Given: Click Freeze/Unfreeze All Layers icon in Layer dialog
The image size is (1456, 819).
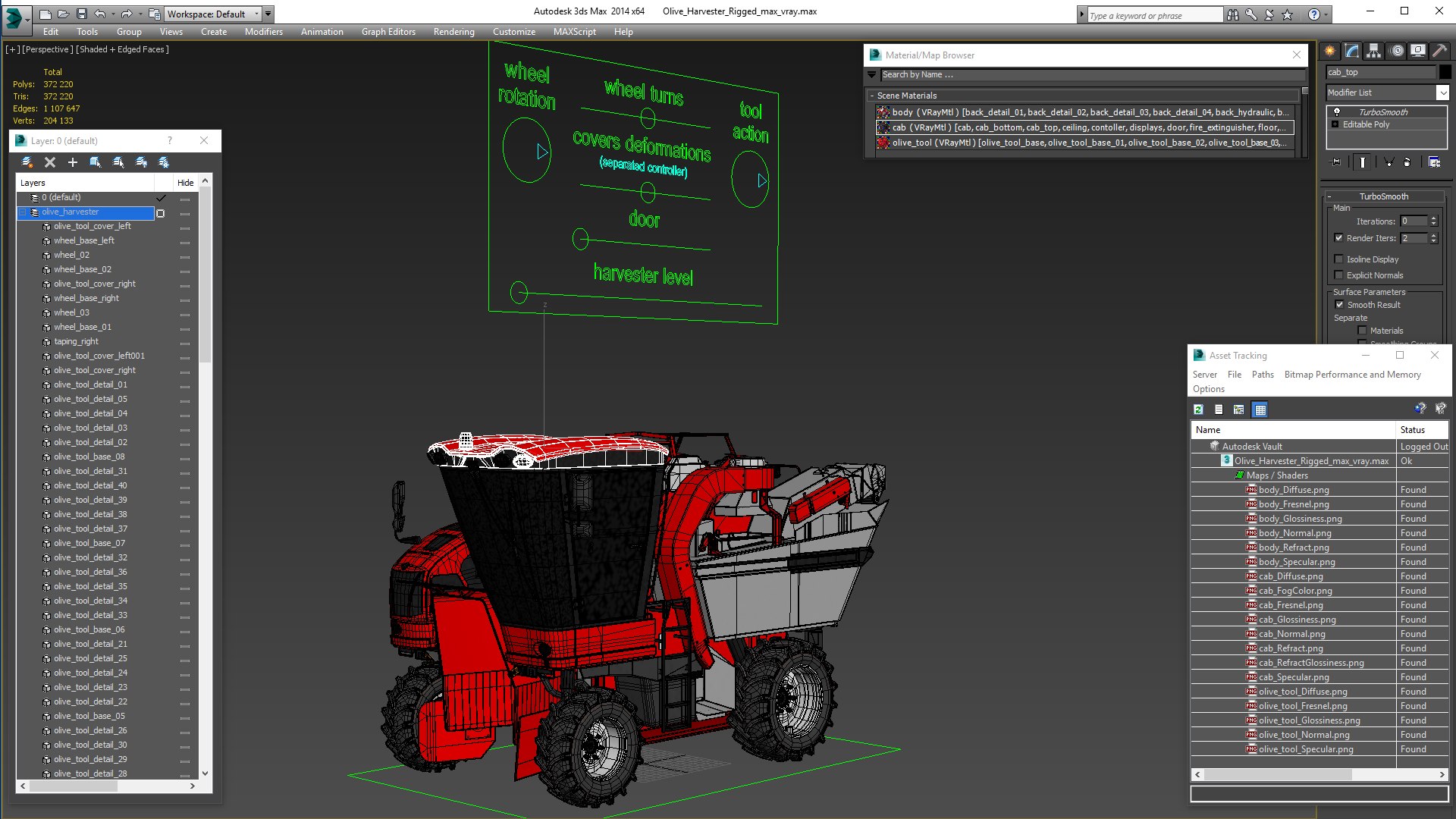Looking at the screenshot, I should point(164,162).
